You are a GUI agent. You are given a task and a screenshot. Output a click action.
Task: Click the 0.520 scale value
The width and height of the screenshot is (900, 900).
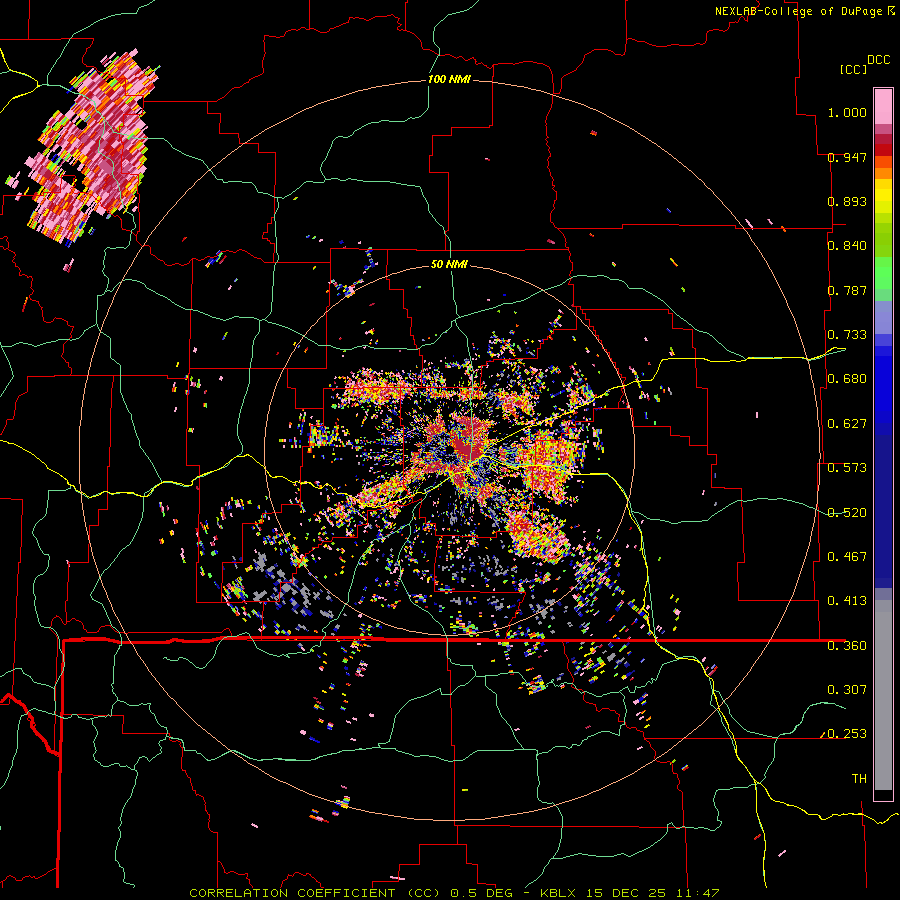point(847,513)
